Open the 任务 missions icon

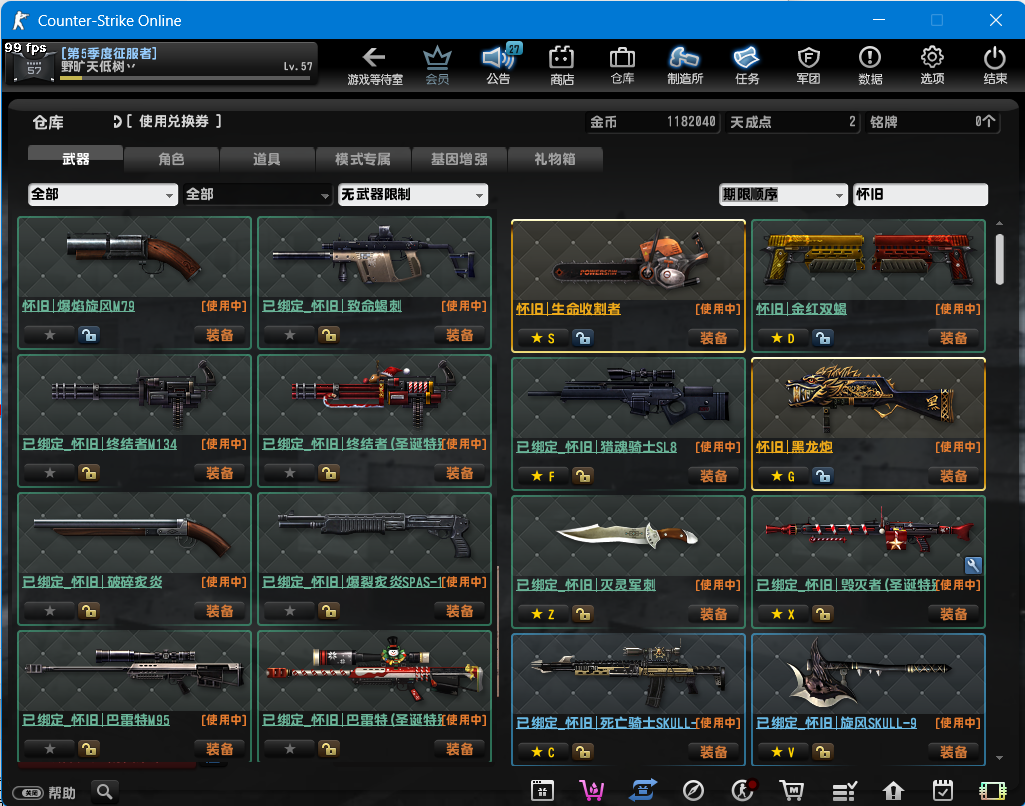[x=747, y=65]
